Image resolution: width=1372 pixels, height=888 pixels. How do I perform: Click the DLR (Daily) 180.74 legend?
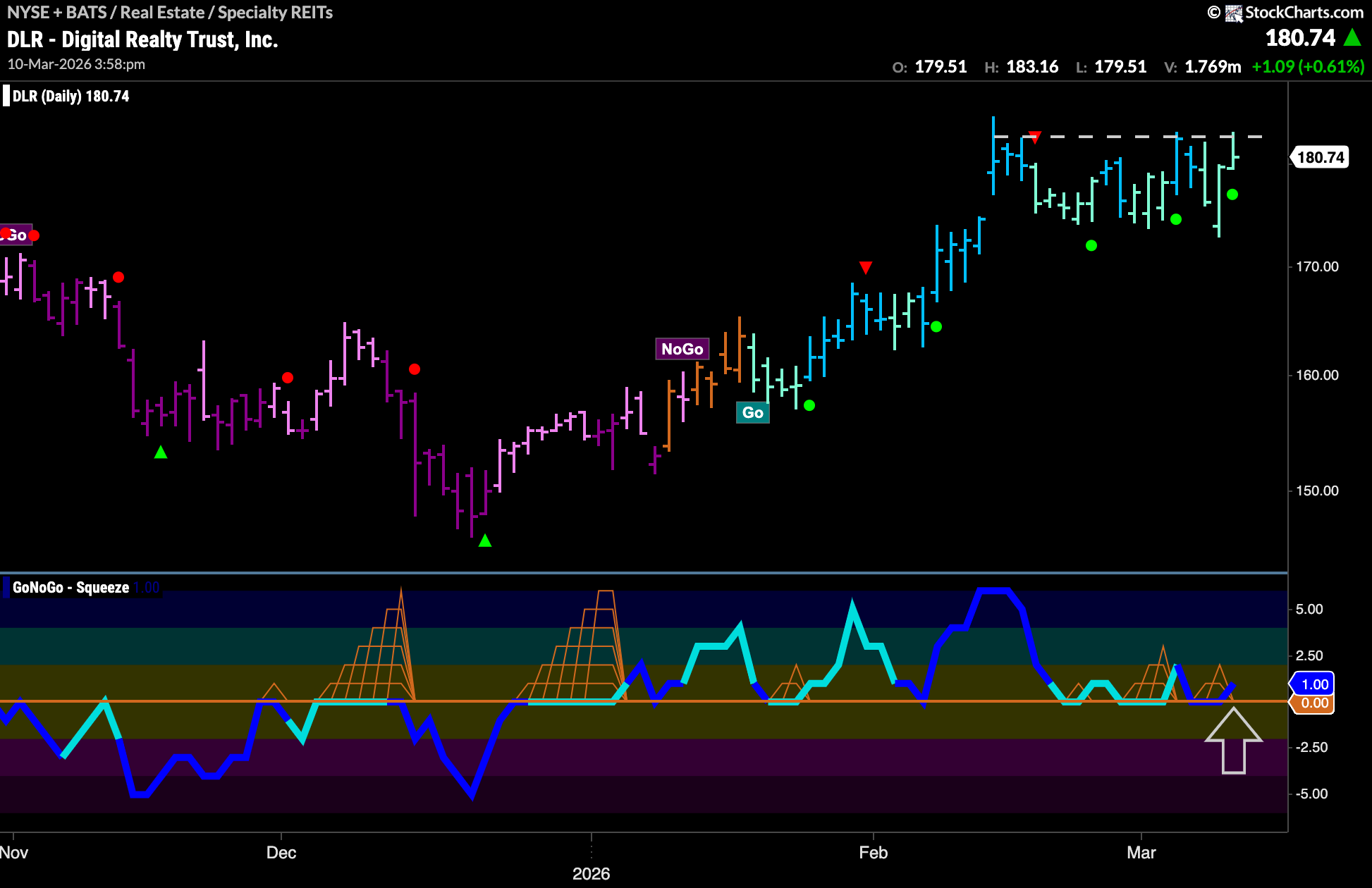click(x=71, y=96)
